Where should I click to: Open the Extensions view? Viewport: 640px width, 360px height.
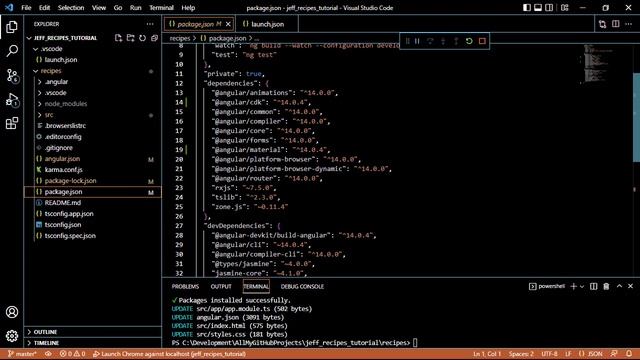(12, 123)
